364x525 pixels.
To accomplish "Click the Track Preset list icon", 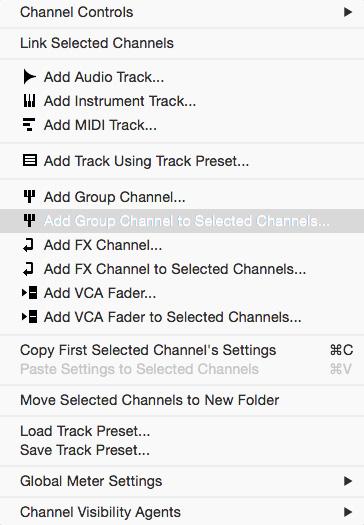I will click(29, 160).
